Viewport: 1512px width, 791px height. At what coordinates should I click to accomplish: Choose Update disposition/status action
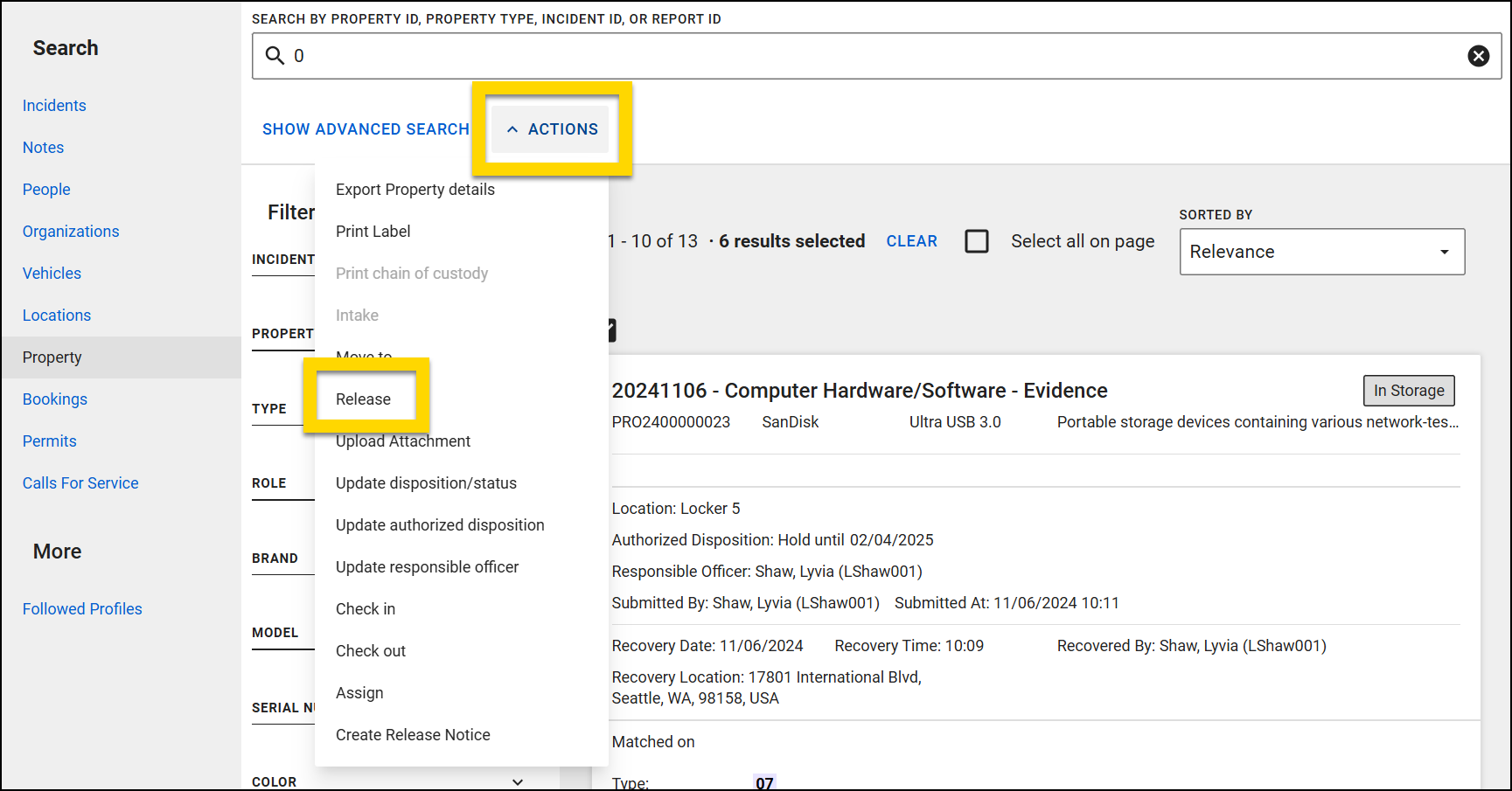tap(426, 482)
